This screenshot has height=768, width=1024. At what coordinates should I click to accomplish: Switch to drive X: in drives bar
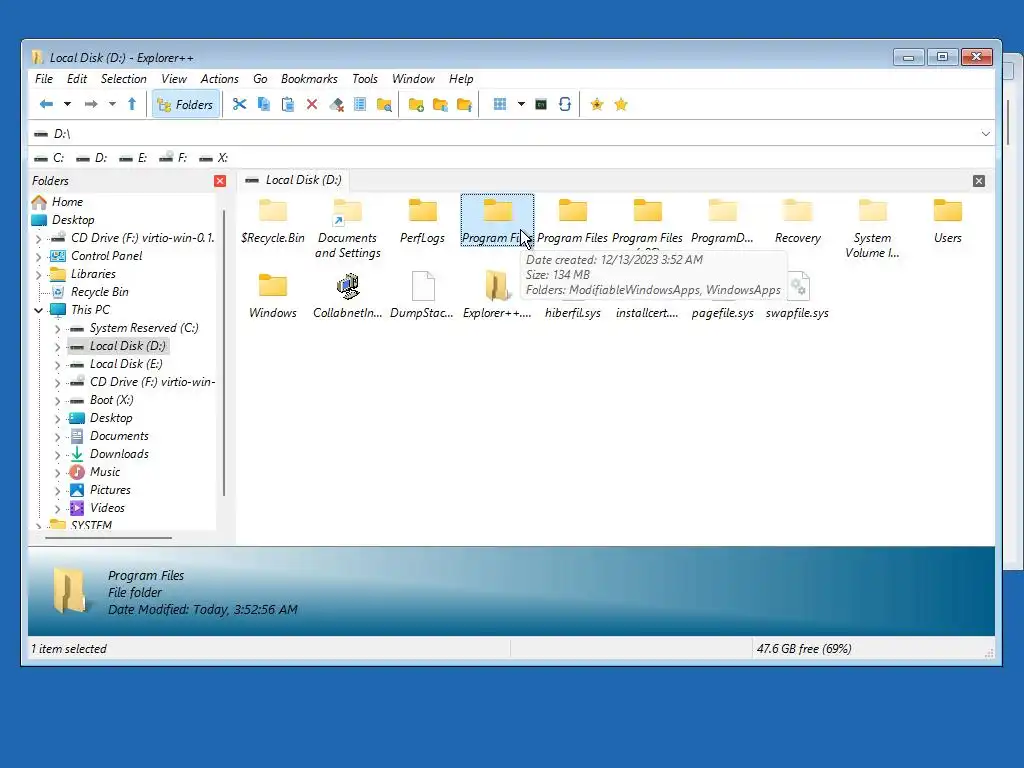[x=214, y=158]
